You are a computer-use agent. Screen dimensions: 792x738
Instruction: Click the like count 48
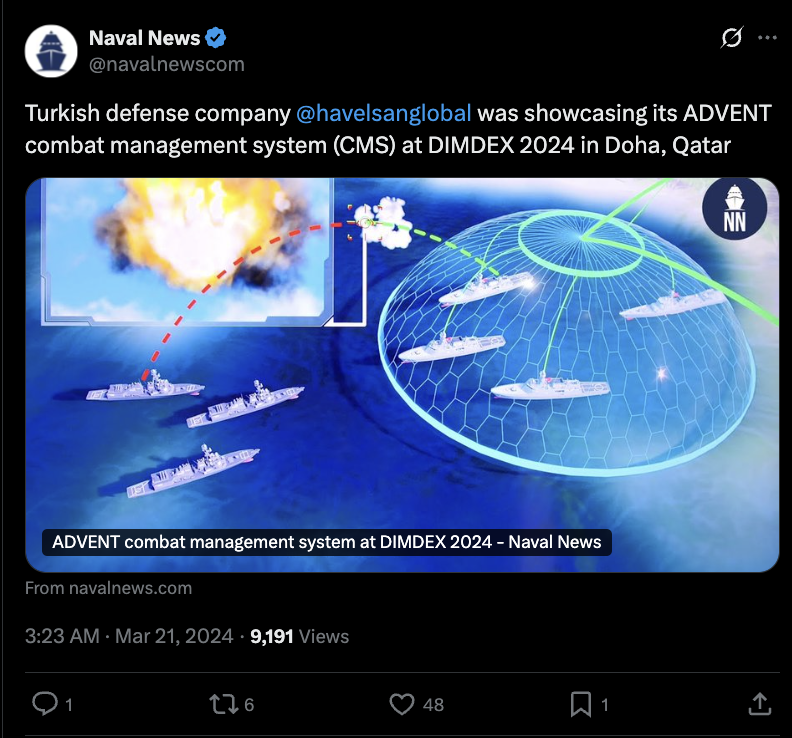[x=433, y=705]
